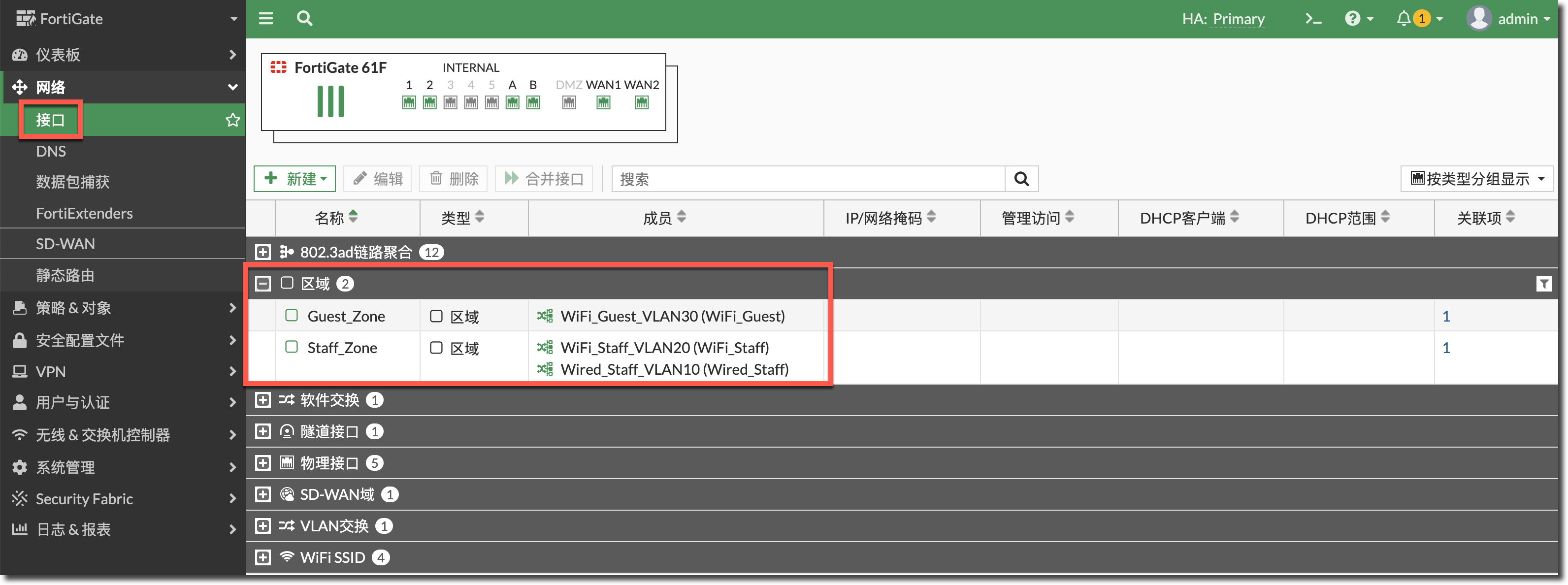Click Guest_Zone 关联项 link value
The height and width of the screenshot is (585, 1568).
(x=1446, y=316)
